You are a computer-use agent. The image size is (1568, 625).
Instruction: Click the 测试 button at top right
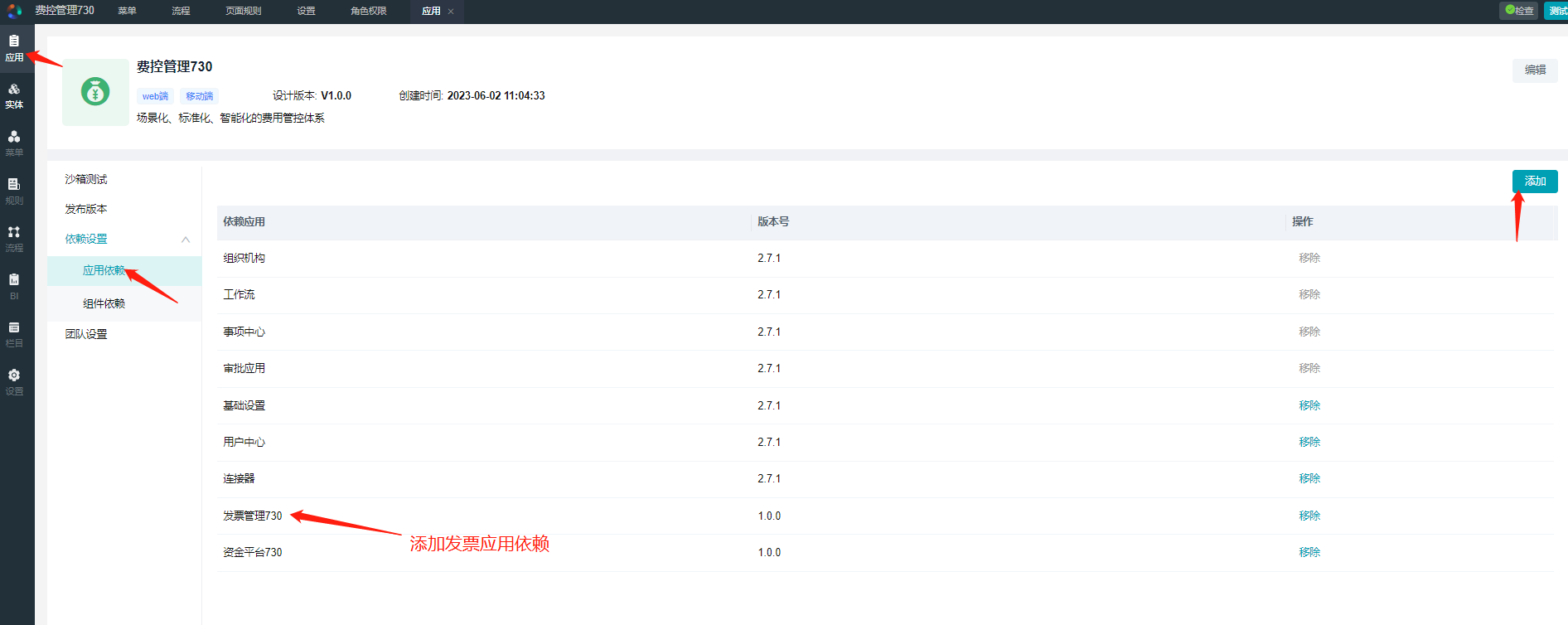(x=1556, y=11)
